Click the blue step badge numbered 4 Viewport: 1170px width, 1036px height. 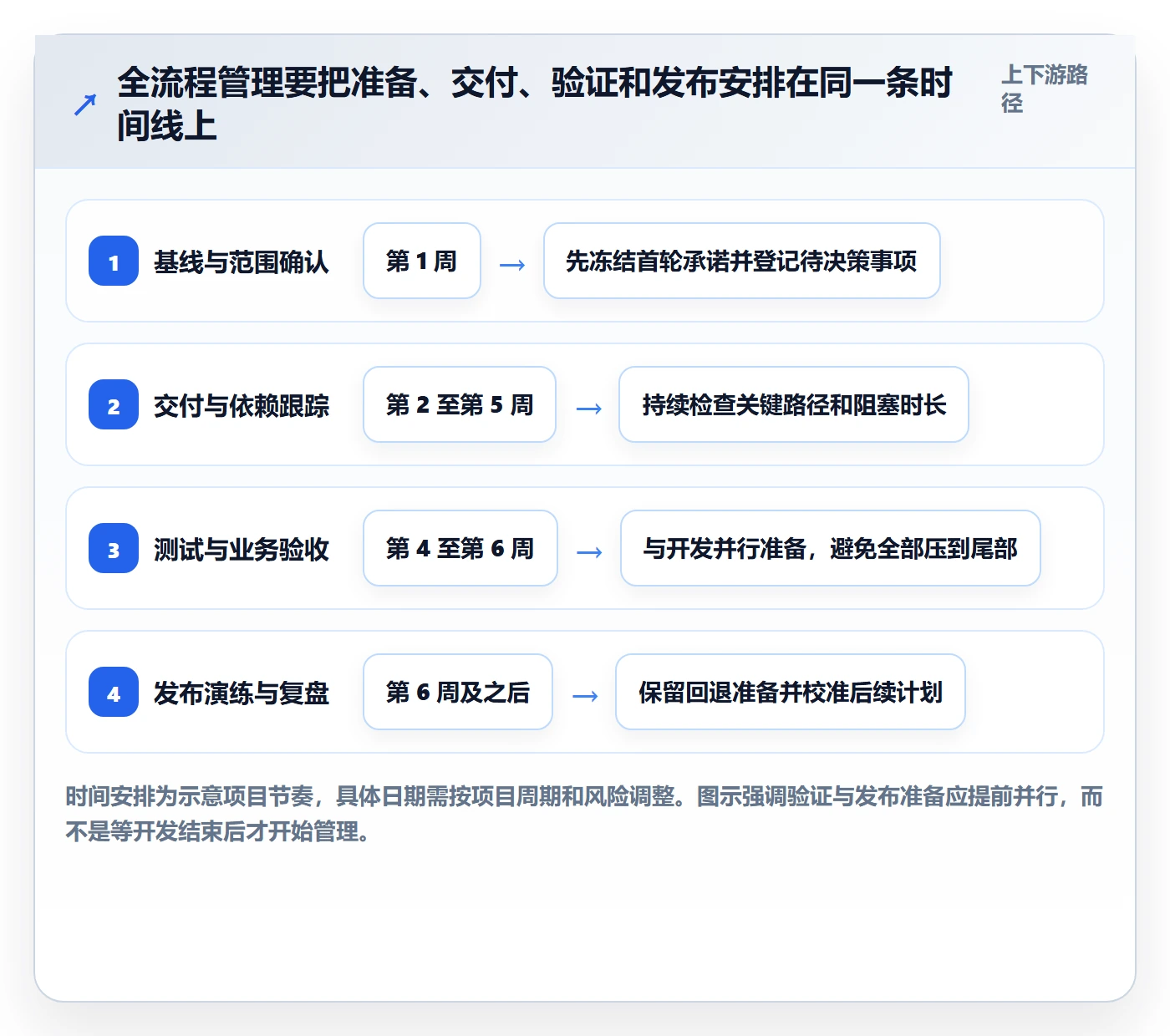(114, 692)
